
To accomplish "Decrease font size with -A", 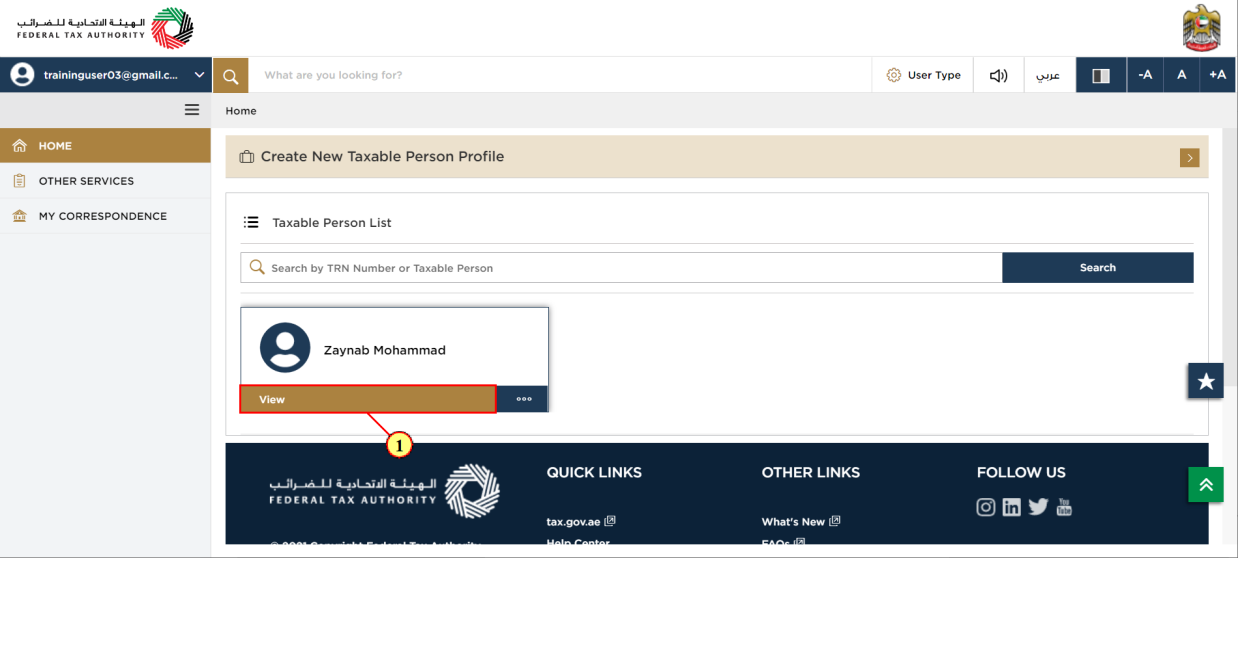I will click(1145, 75).
